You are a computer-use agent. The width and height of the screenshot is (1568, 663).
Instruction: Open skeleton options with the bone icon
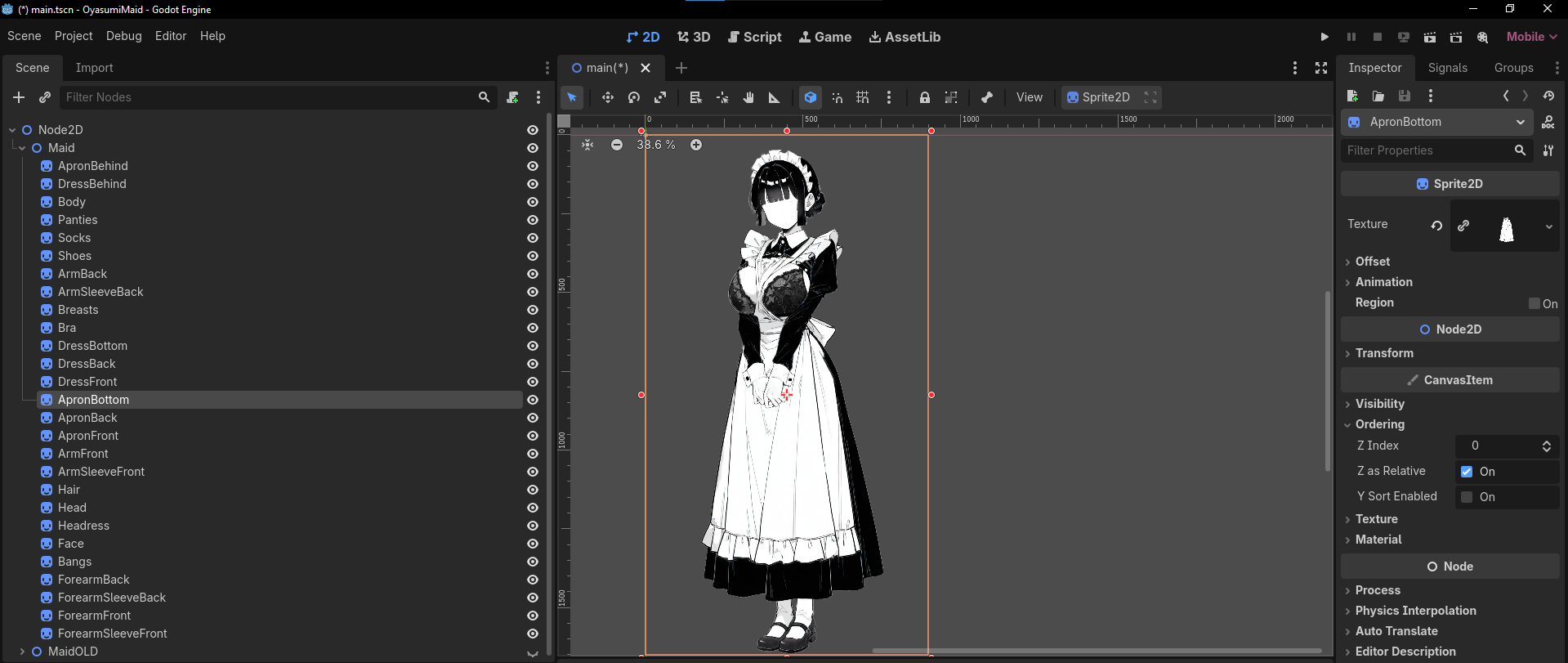pyautogui.click(x=986, y=97)
